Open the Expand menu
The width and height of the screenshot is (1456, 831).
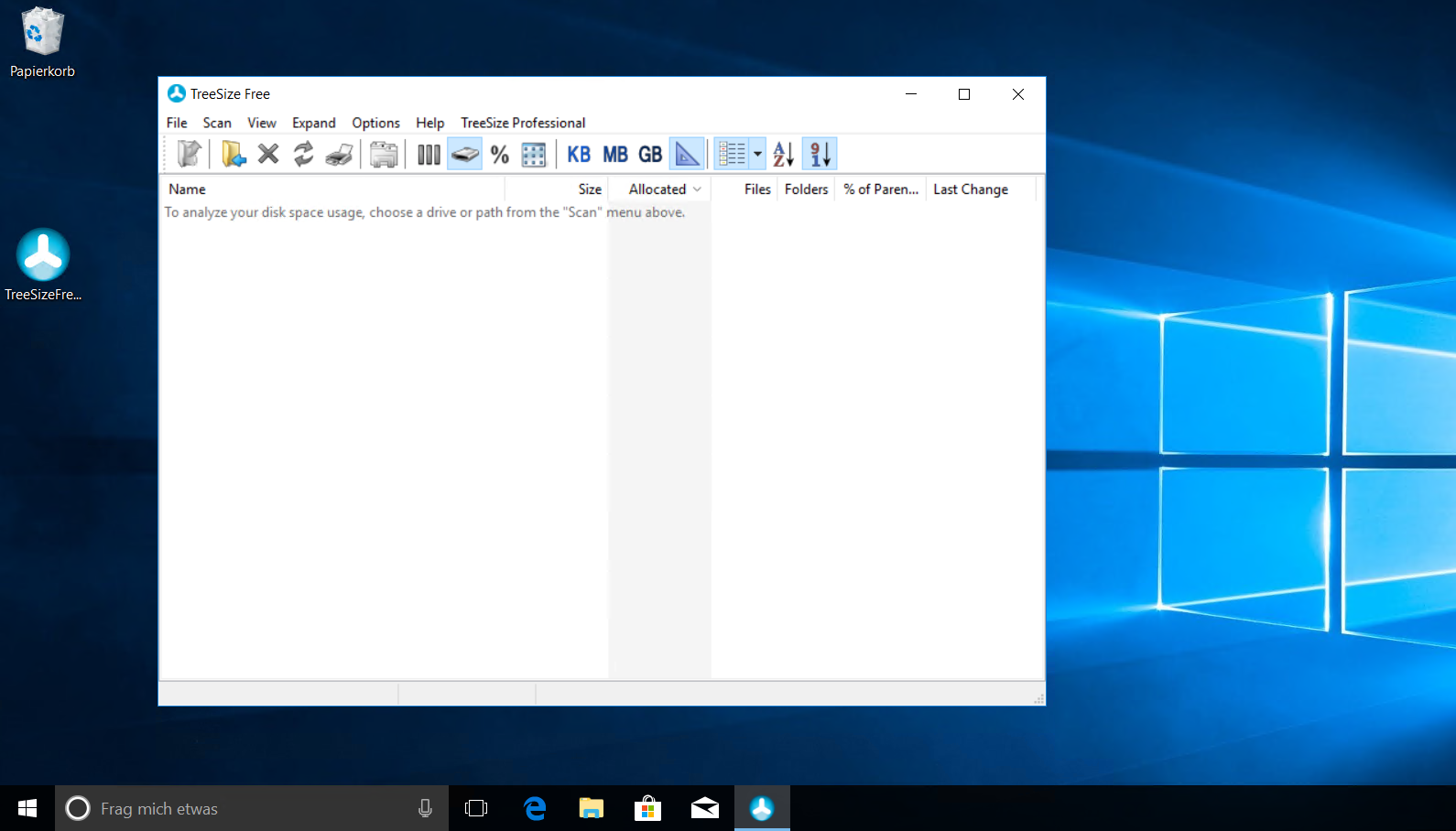(x=314, y=123)
